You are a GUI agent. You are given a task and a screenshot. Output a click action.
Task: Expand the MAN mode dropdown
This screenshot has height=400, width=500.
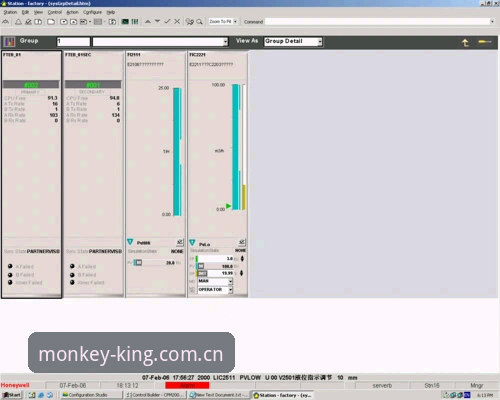pyautogui.click(x=215, y=281)
